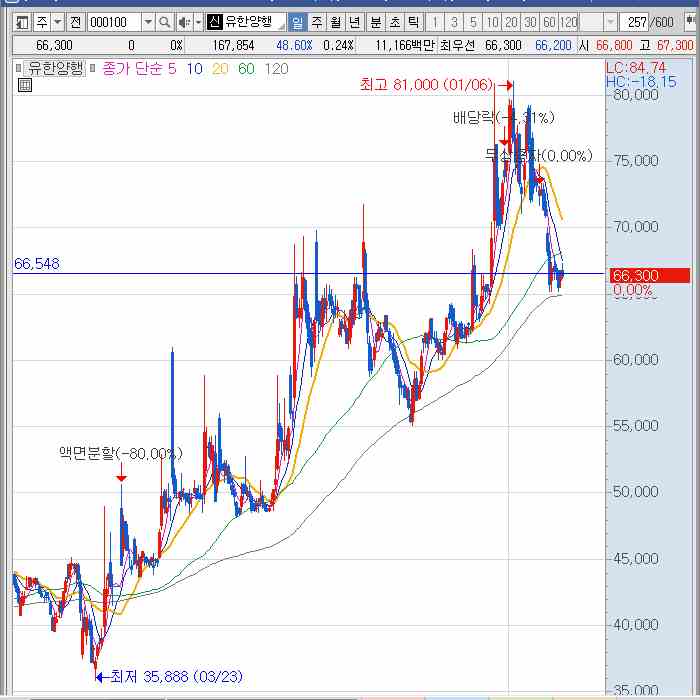Click the volume value 167,854
The image size is (700, 700).
(233, 45)
